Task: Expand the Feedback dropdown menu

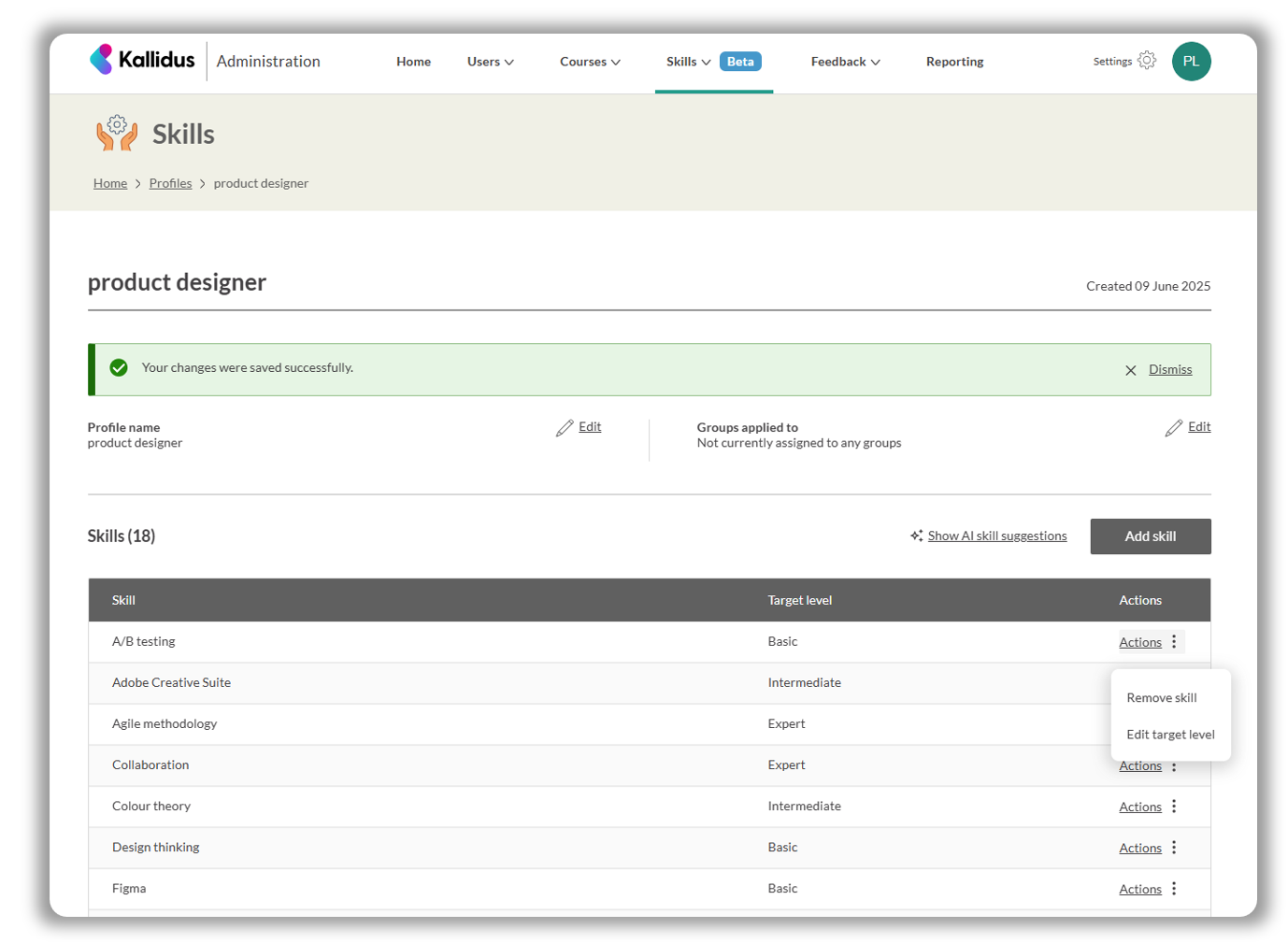Action: [845, 62]
